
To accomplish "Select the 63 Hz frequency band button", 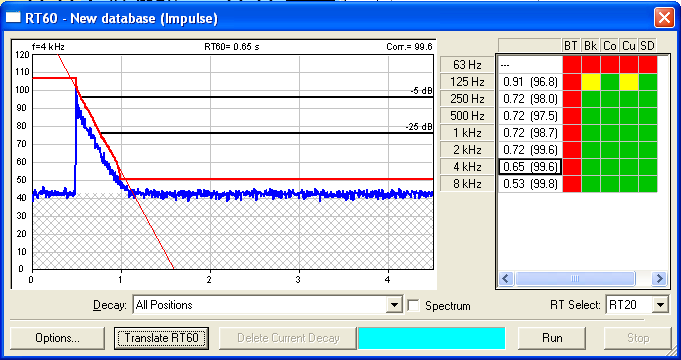I will click(467, 65).
